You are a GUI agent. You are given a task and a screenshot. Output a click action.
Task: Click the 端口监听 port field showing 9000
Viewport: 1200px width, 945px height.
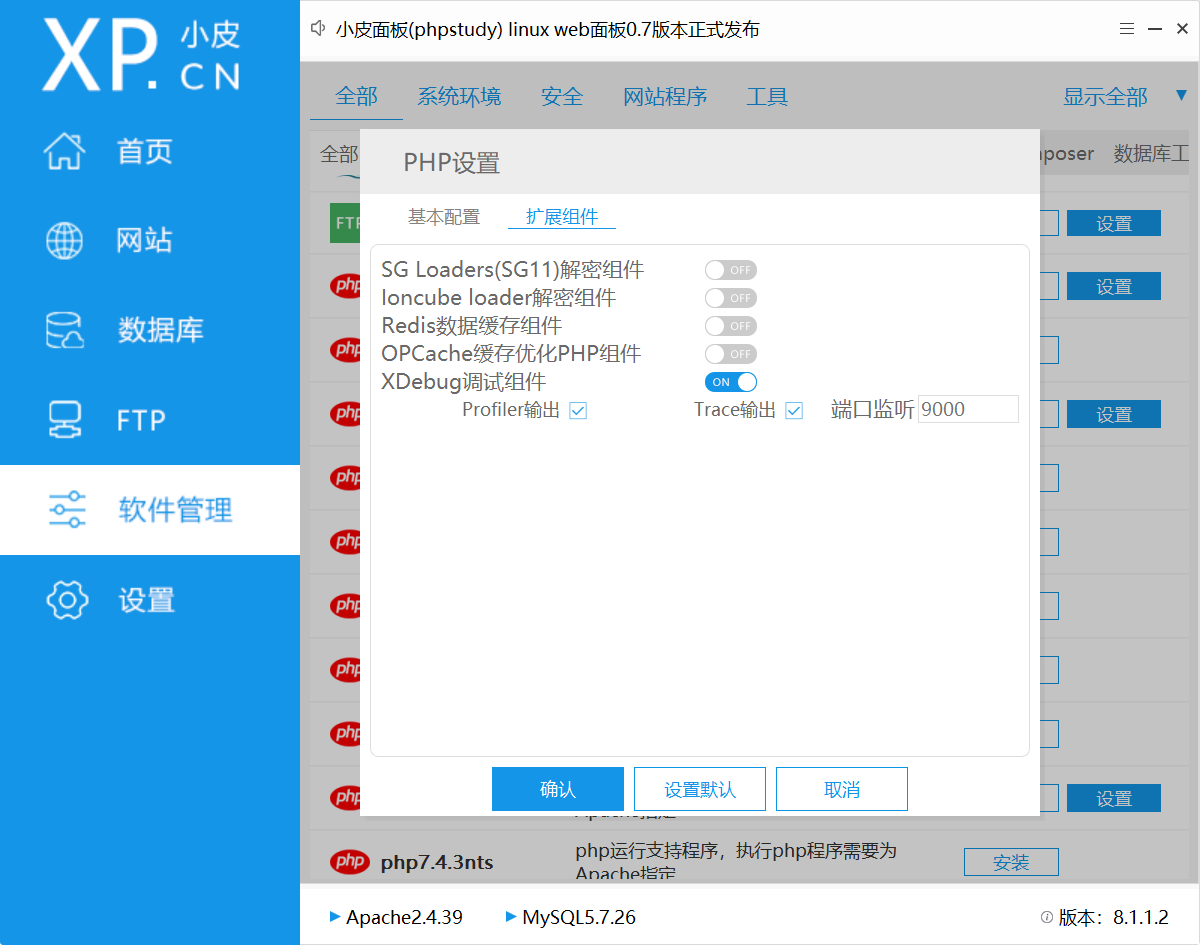pos(968,409)
